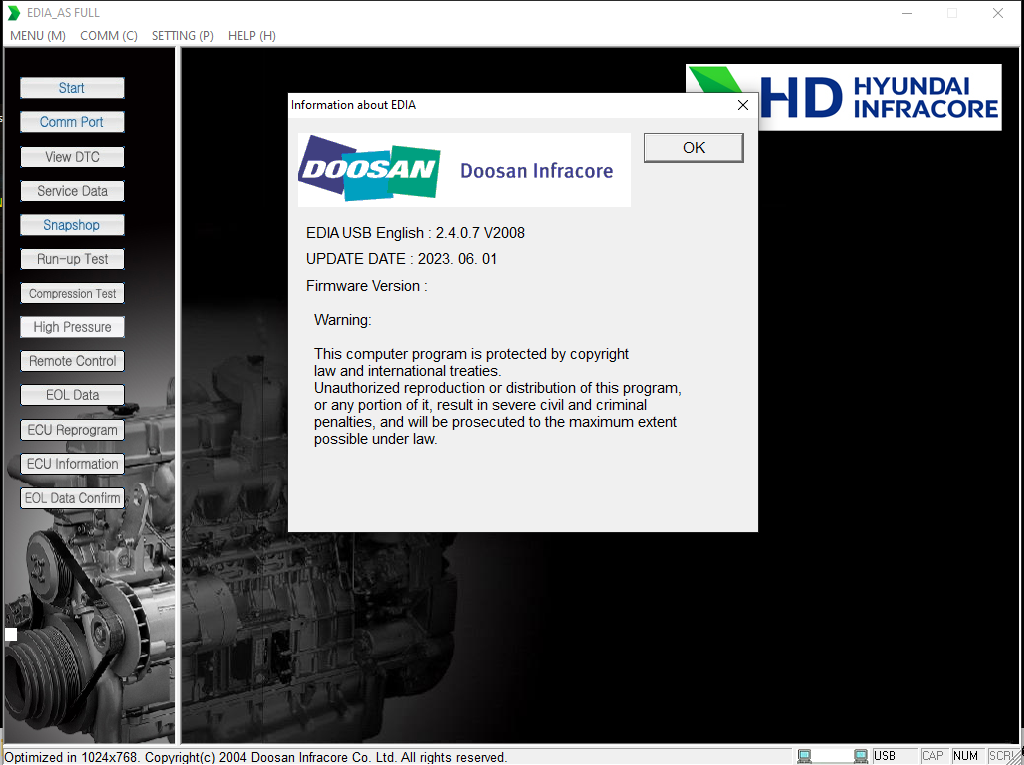Open the Service Data panel
Image resolution: width=1024 pixels, height=765 pixels.
click(x=72, y=191)
